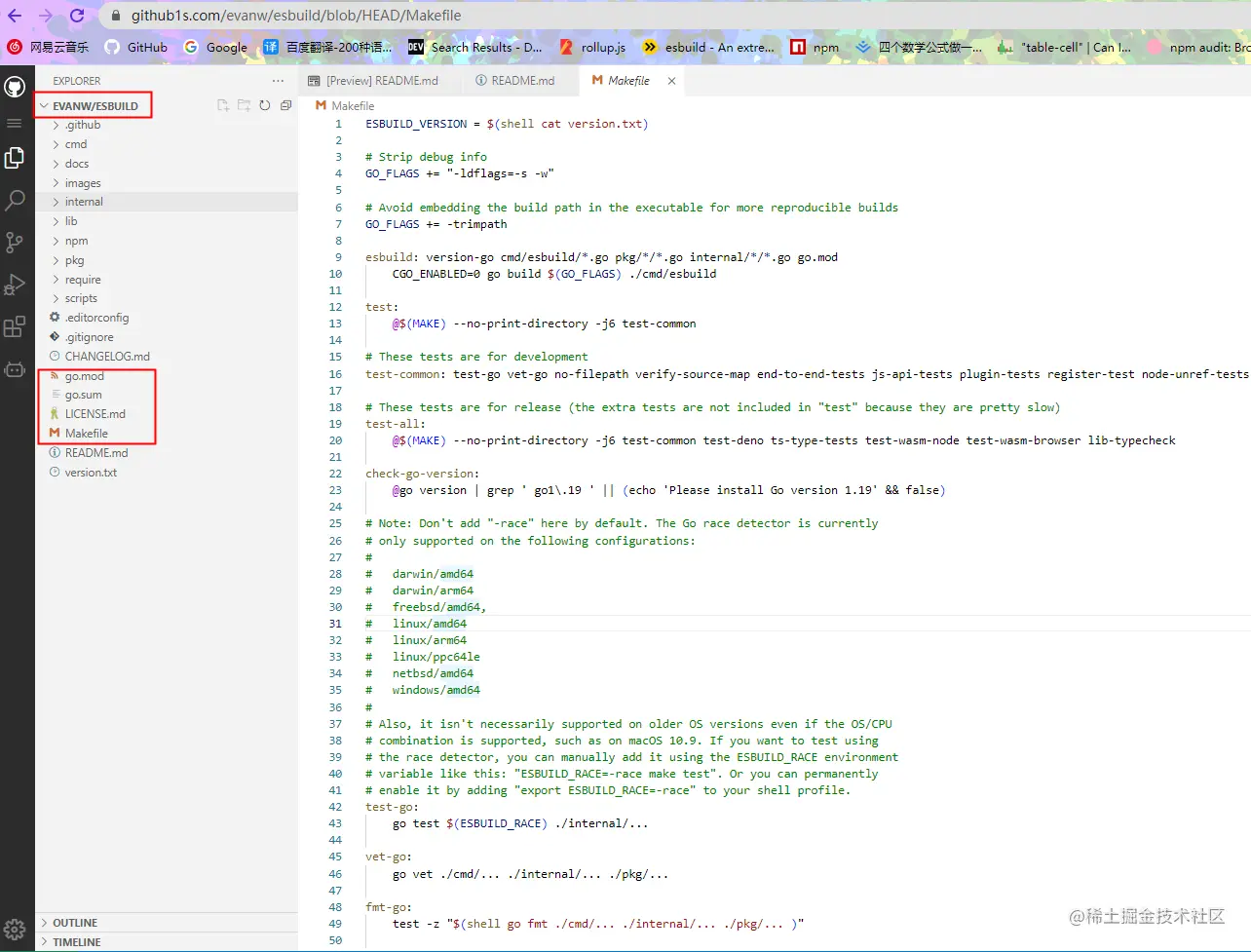
Task: Open the .editorconfig file
Action: coord(96,318)
